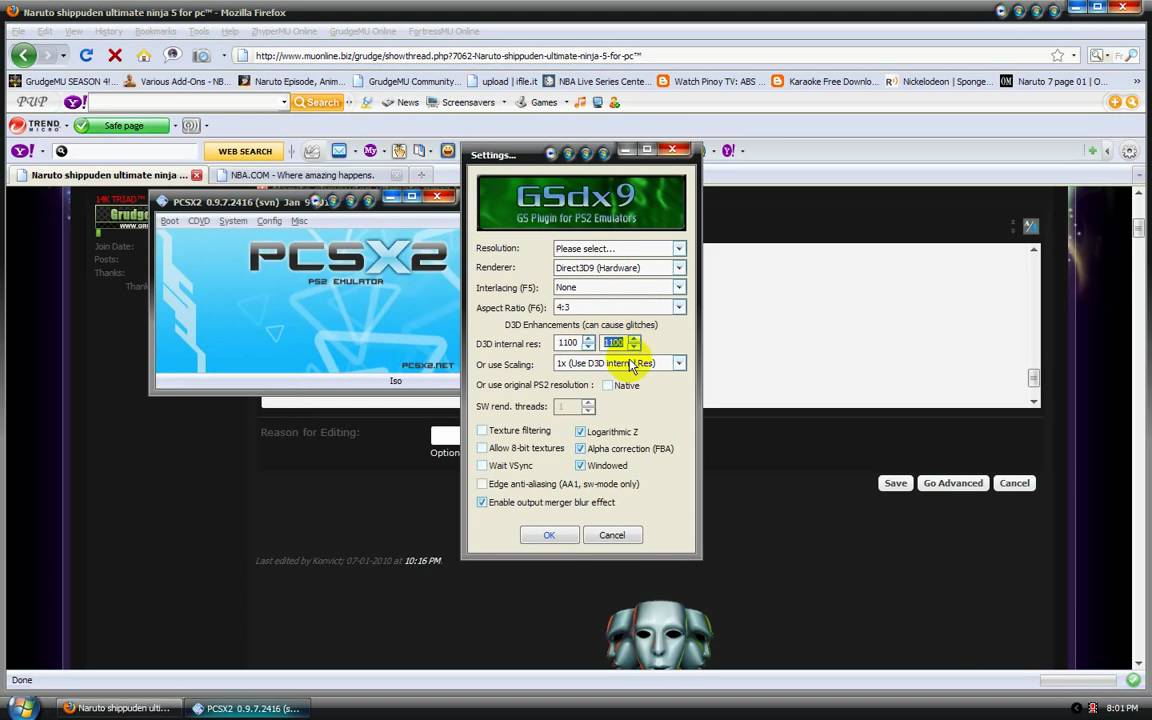This screenshot has height=720, width=1152.
Task: Click the music note toolbar icon
Action: [580, 102]
